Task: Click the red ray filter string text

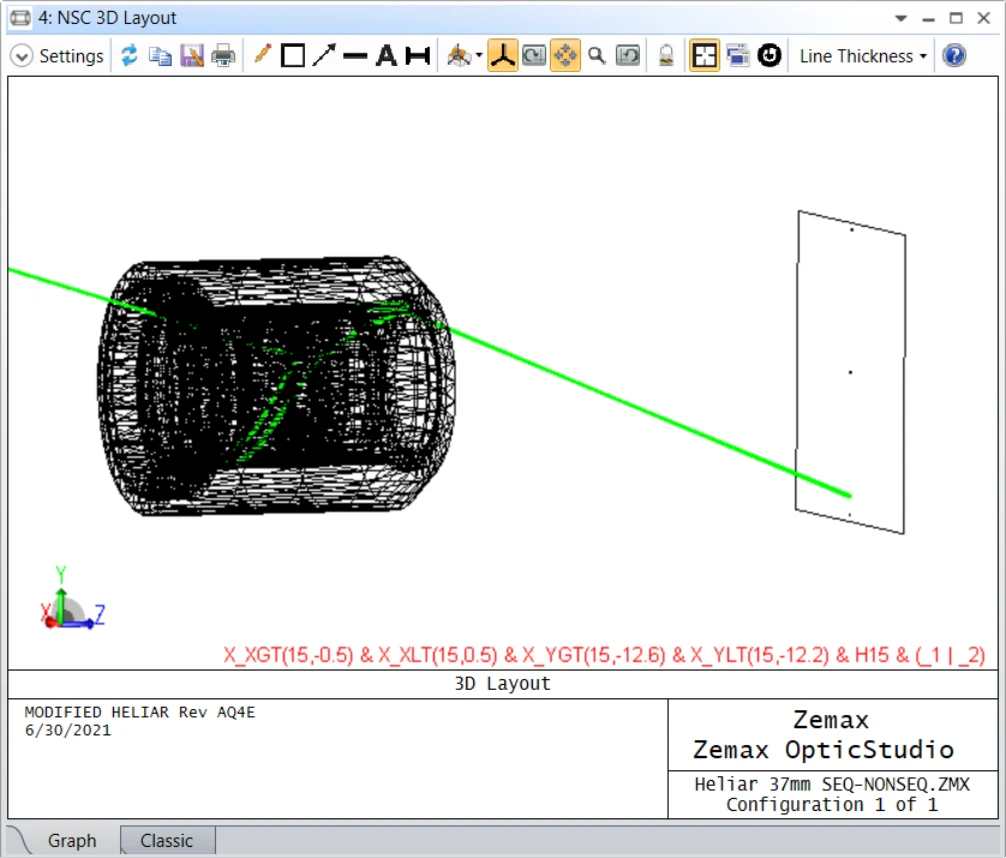Action: tap(604, 655)
